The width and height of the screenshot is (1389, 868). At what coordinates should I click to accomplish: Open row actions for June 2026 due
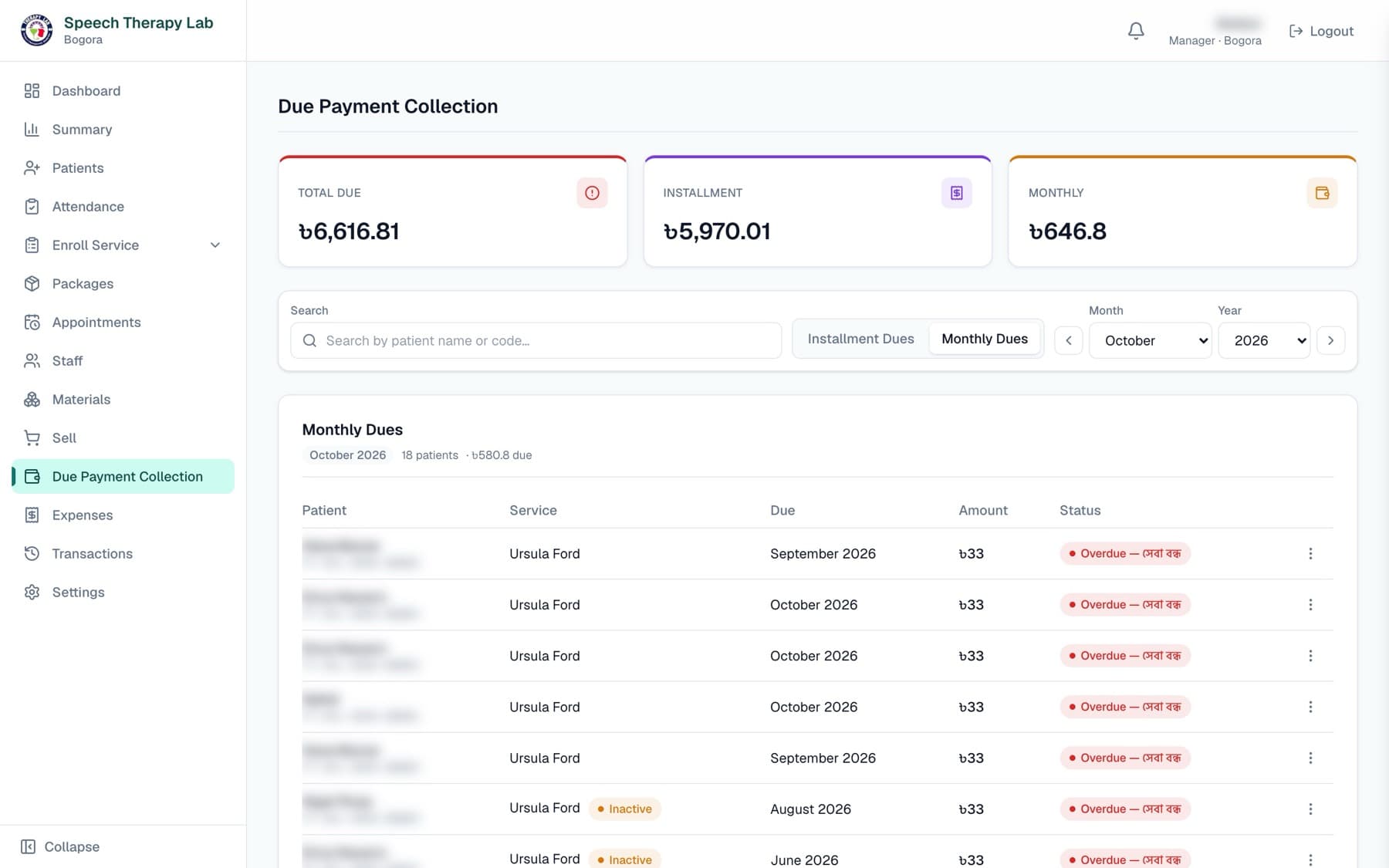(1310, 860)
